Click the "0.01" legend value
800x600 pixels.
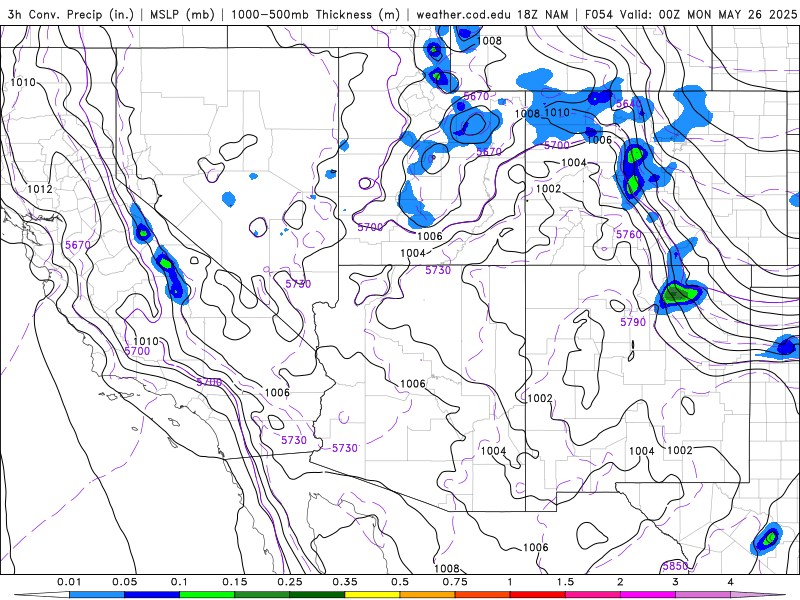coord(69,582)
